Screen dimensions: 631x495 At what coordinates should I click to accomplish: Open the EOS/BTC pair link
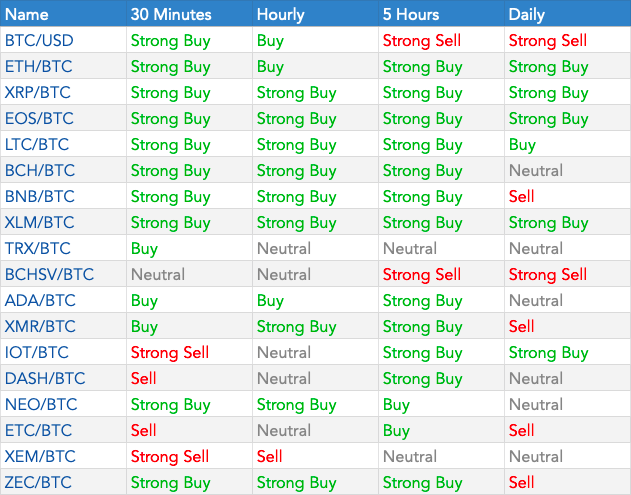pos(39,118)
